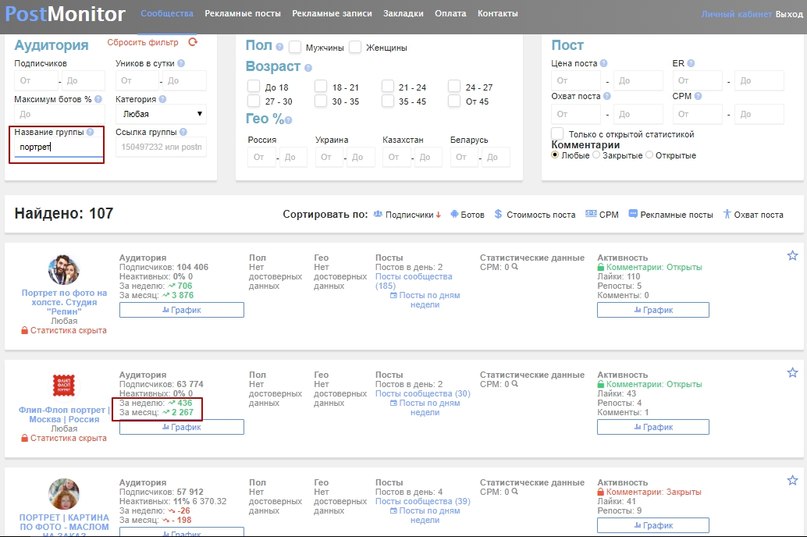Select Закрытые comments radio button
Viewport: 807px width, 537px height.
(x=596, y=155)
